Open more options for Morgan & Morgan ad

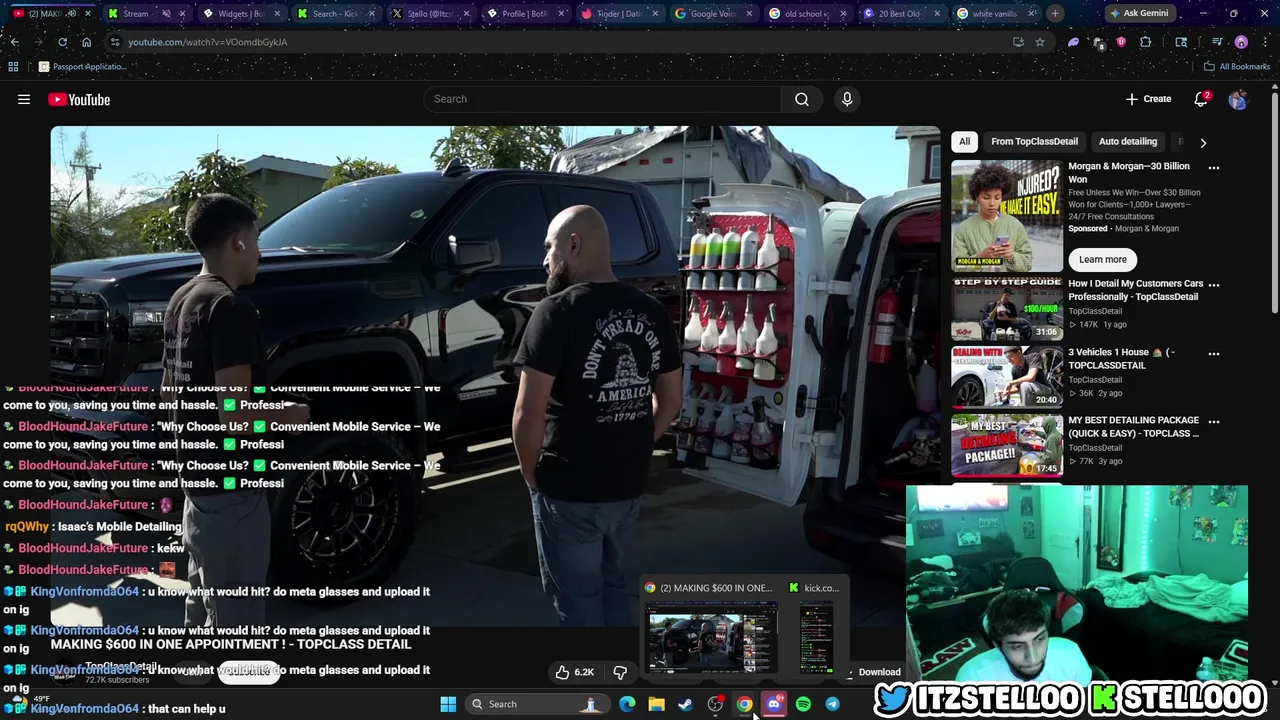[1214, 168]
